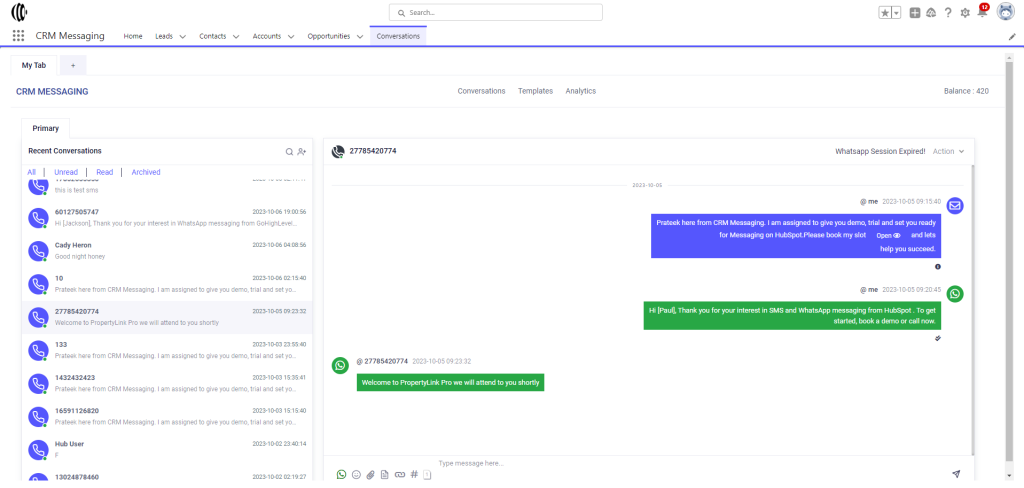Open the Opportunities tab
The height and width of the screenshot is (488, 1024).
tap(328, 37)
